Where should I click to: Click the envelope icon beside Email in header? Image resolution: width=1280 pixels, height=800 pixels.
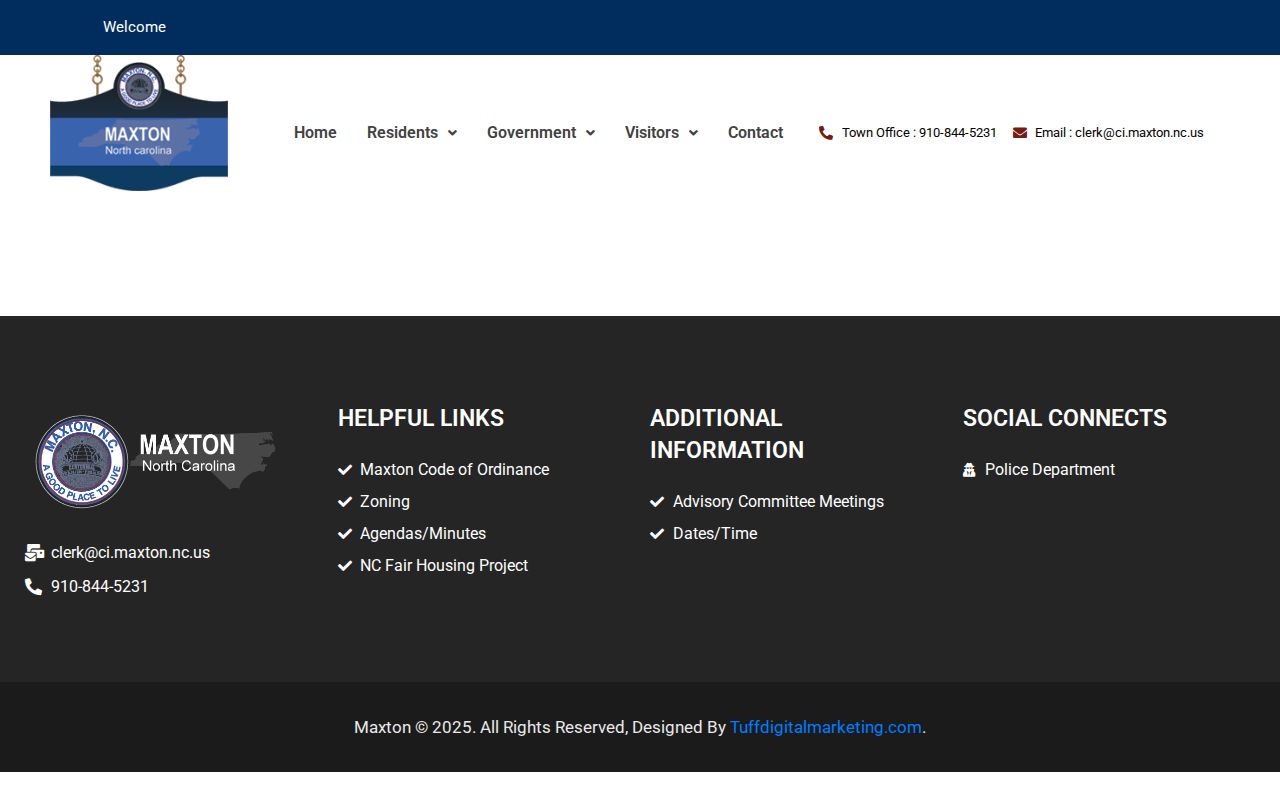point(1020,133)
